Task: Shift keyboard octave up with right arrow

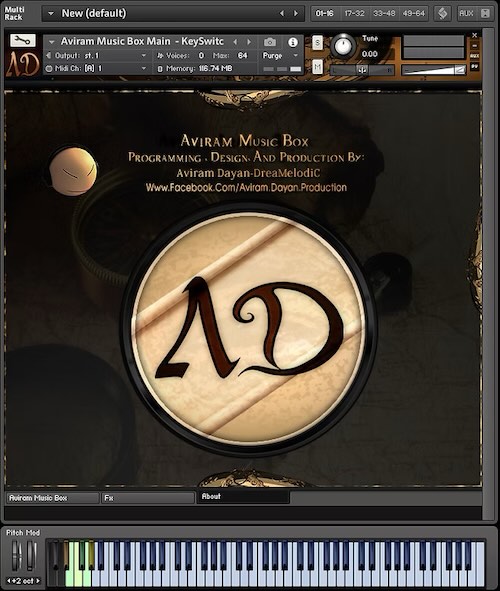Action: tap(37, 581)
